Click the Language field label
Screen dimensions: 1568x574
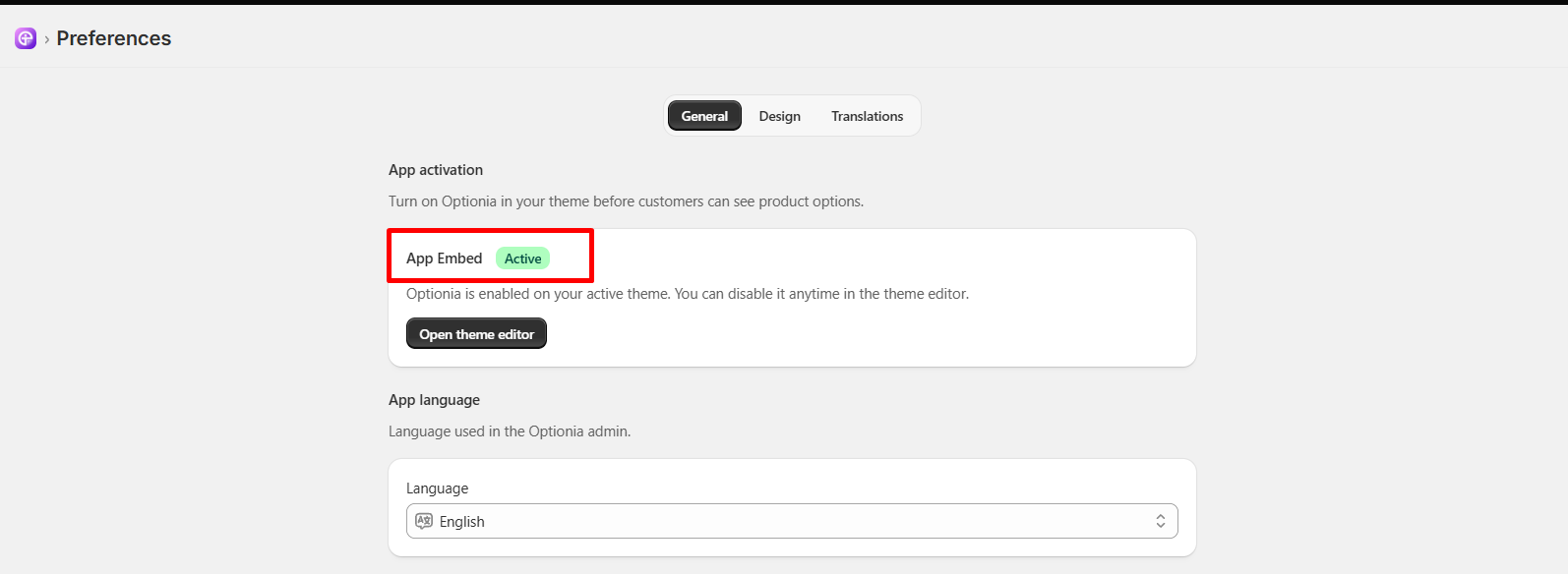[x=438, y=488]
